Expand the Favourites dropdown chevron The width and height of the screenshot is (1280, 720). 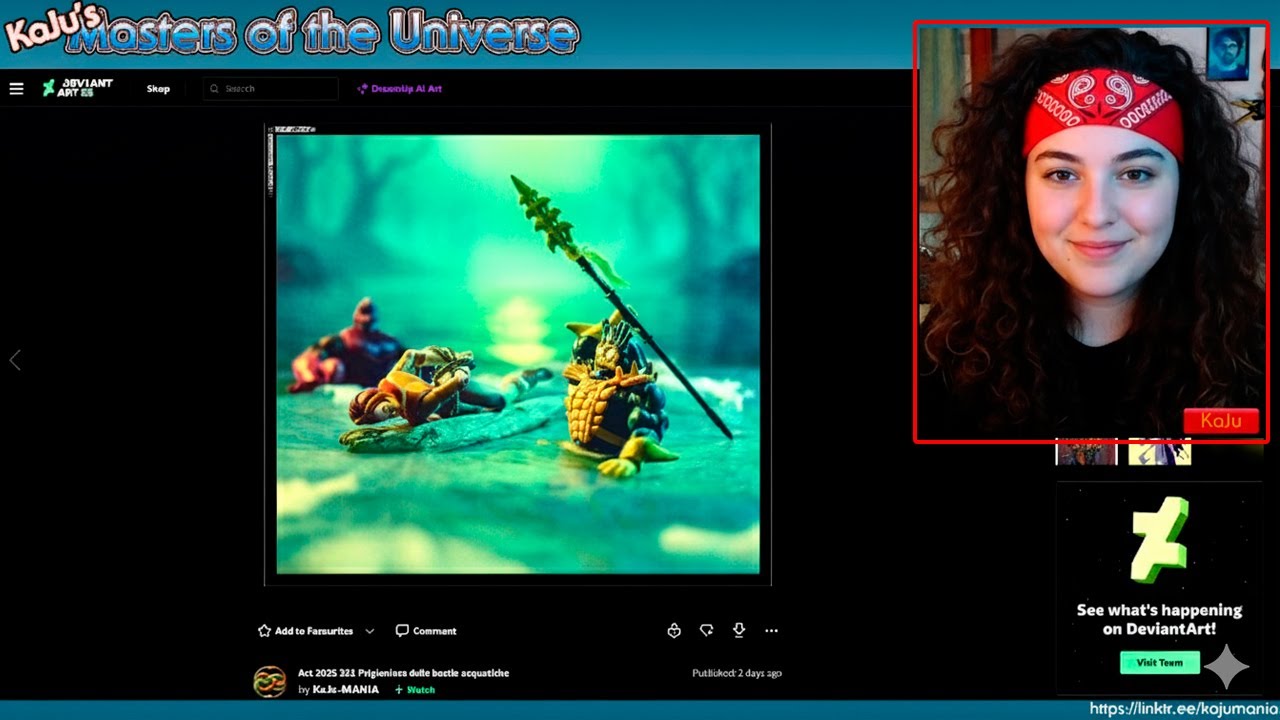(370, 631)
